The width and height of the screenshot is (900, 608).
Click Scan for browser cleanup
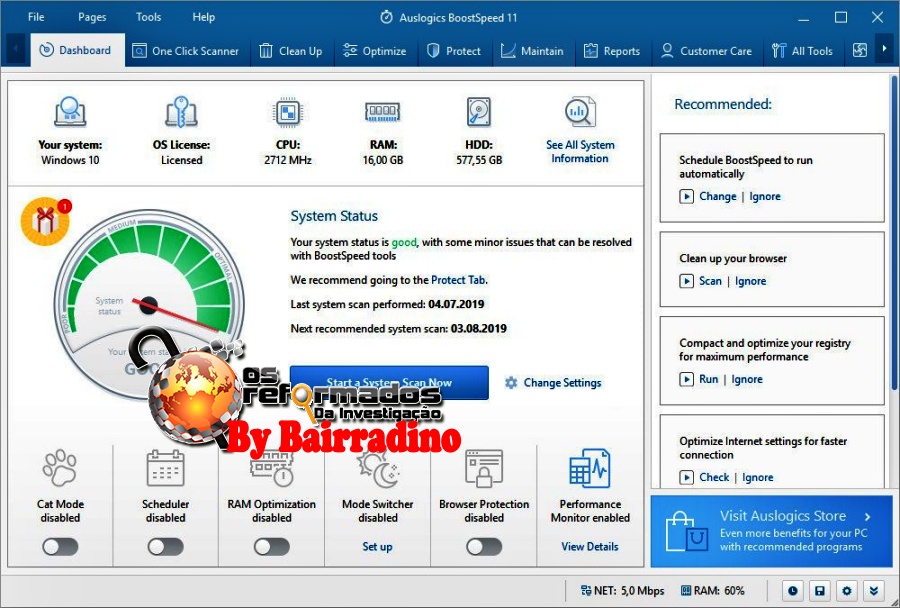[710, 281]
